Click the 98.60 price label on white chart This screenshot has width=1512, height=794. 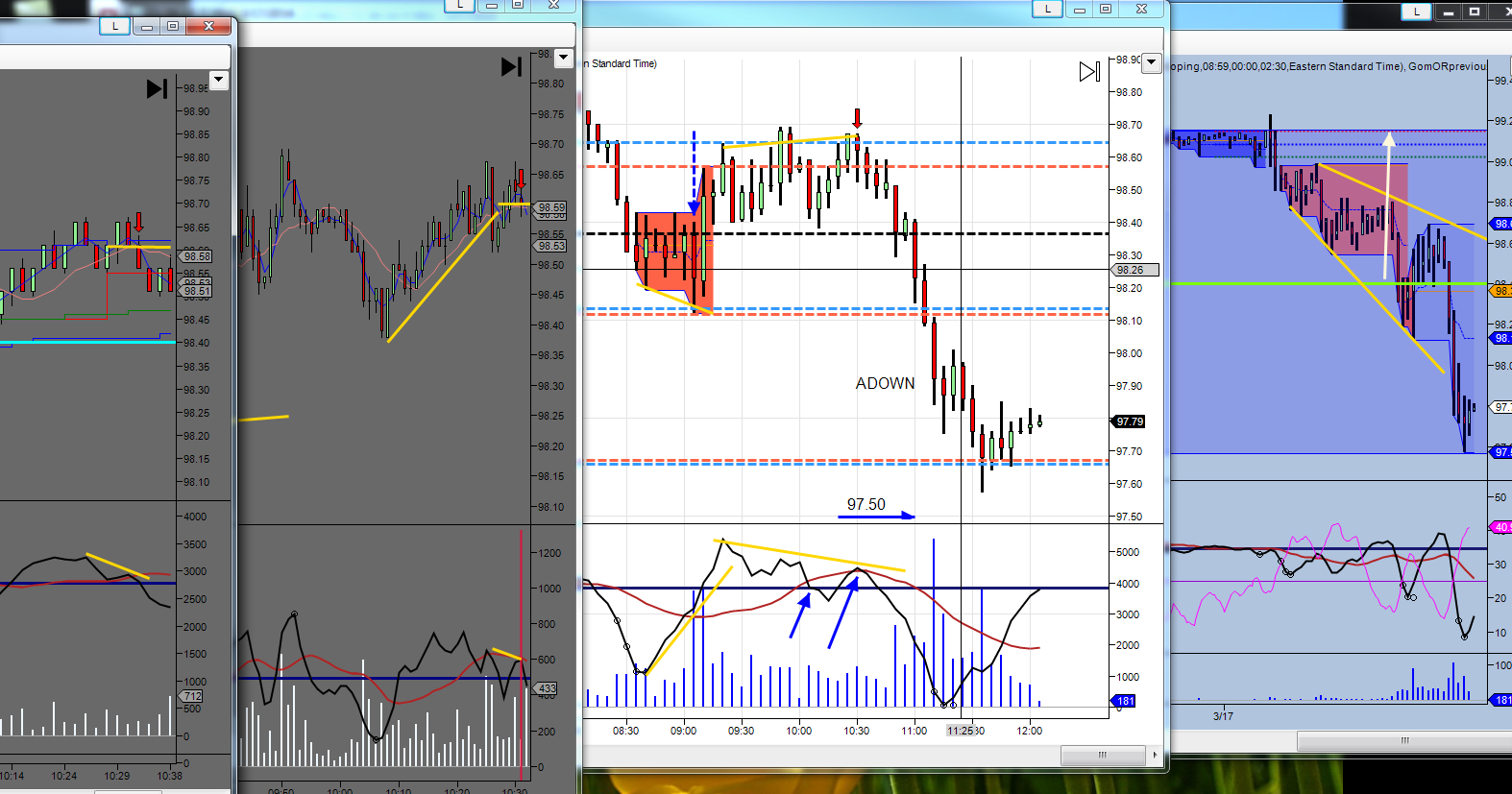[1129, 157]
